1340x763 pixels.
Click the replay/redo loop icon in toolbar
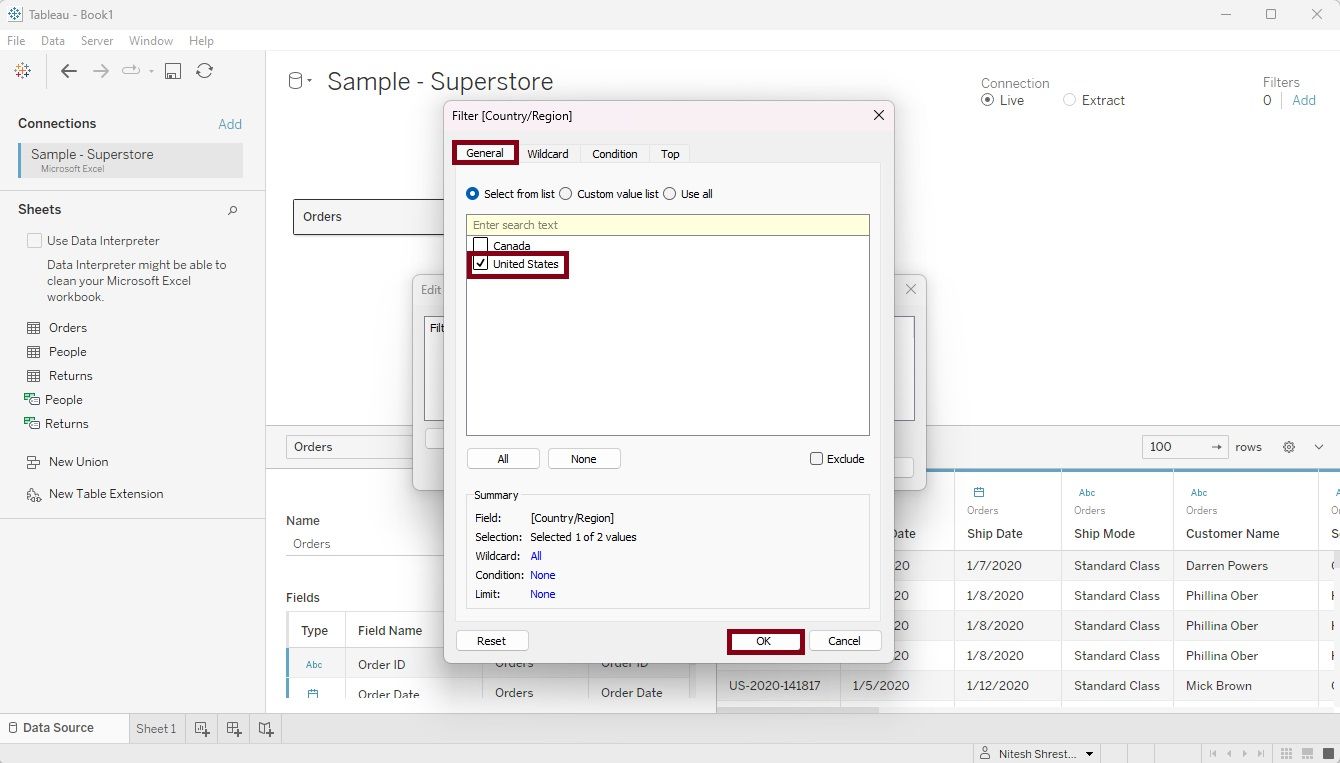coord(131,71)
